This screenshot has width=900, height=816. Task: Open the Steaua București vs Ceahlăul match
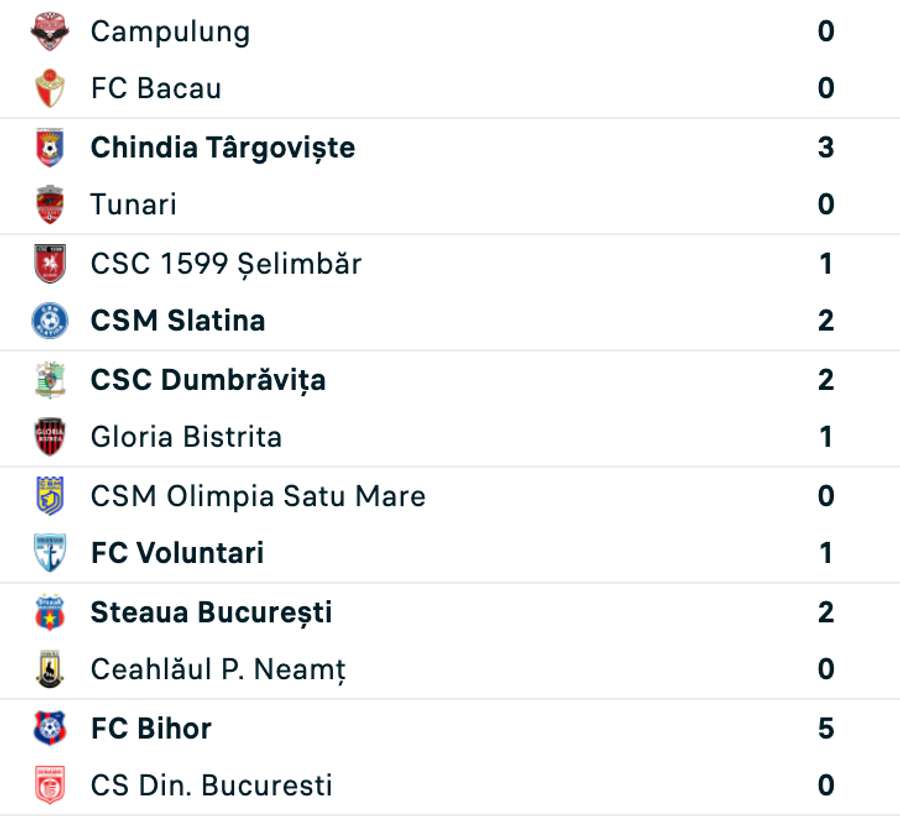pyautogui.click(x=450, y=641)
